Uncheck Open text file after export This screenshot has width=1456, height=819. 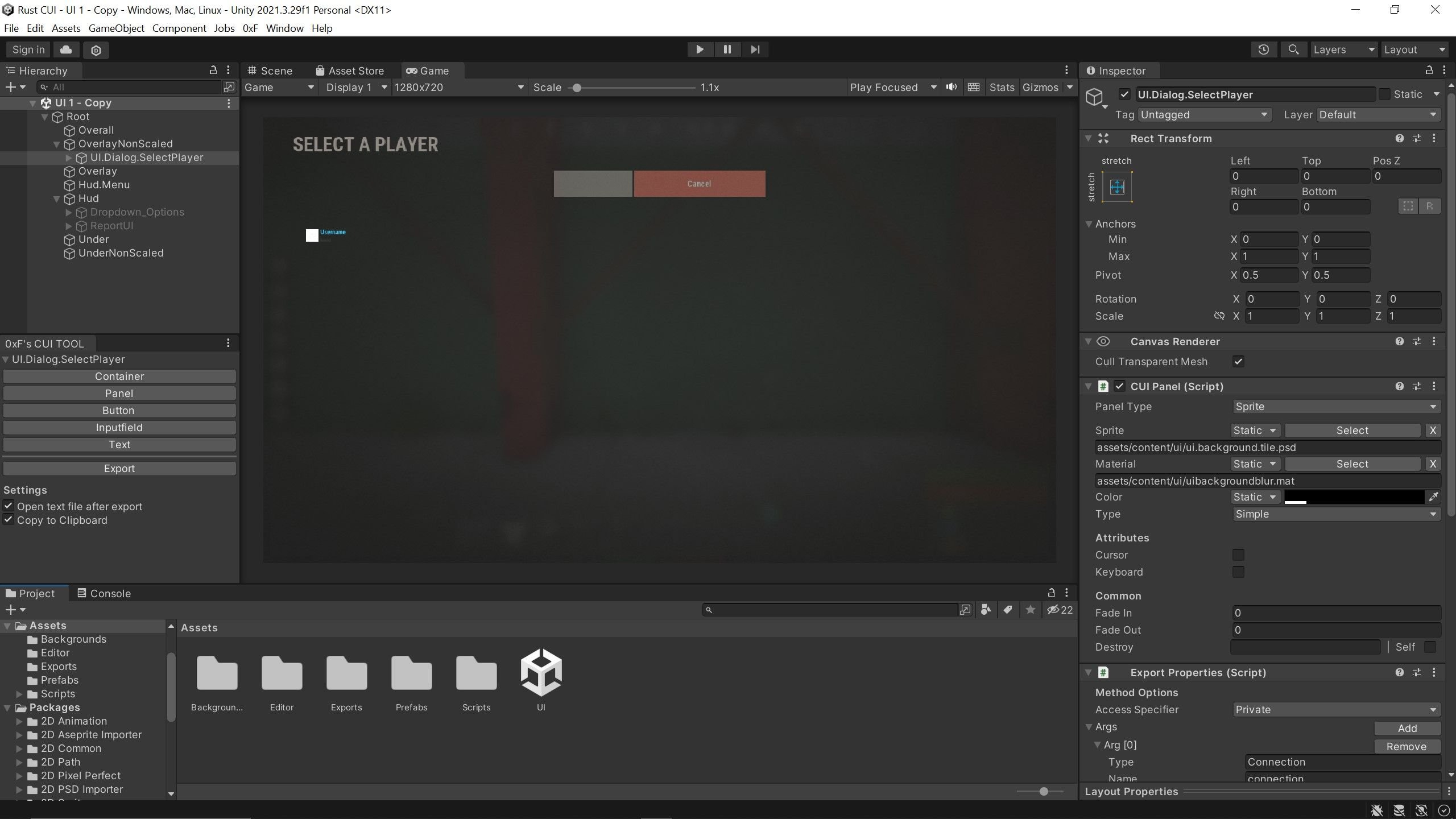click(9, 506)
